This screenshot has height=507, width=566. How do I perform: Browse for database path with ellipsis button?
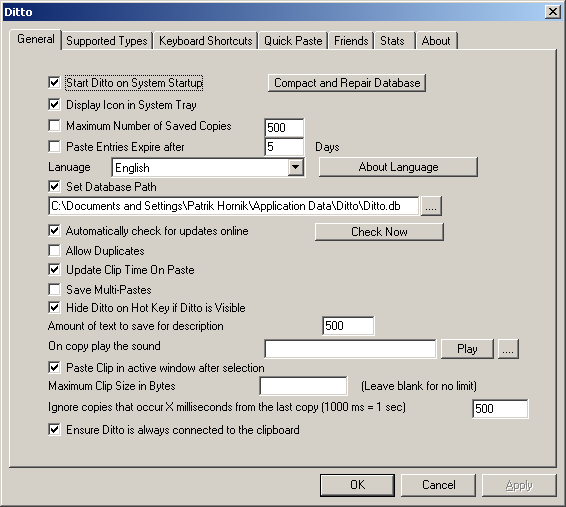(431, 206)
